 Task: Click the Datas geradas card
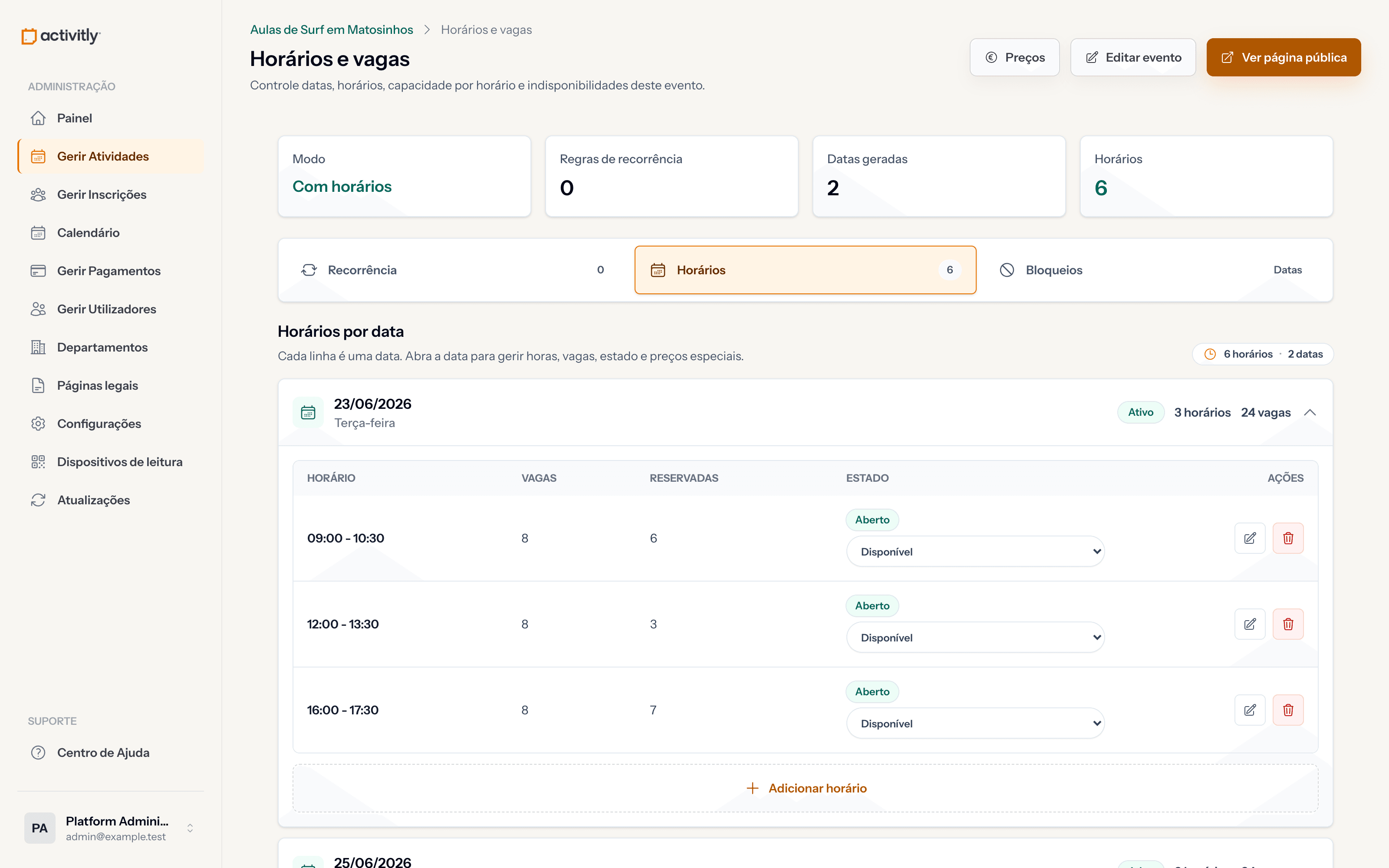click(939, 176)
